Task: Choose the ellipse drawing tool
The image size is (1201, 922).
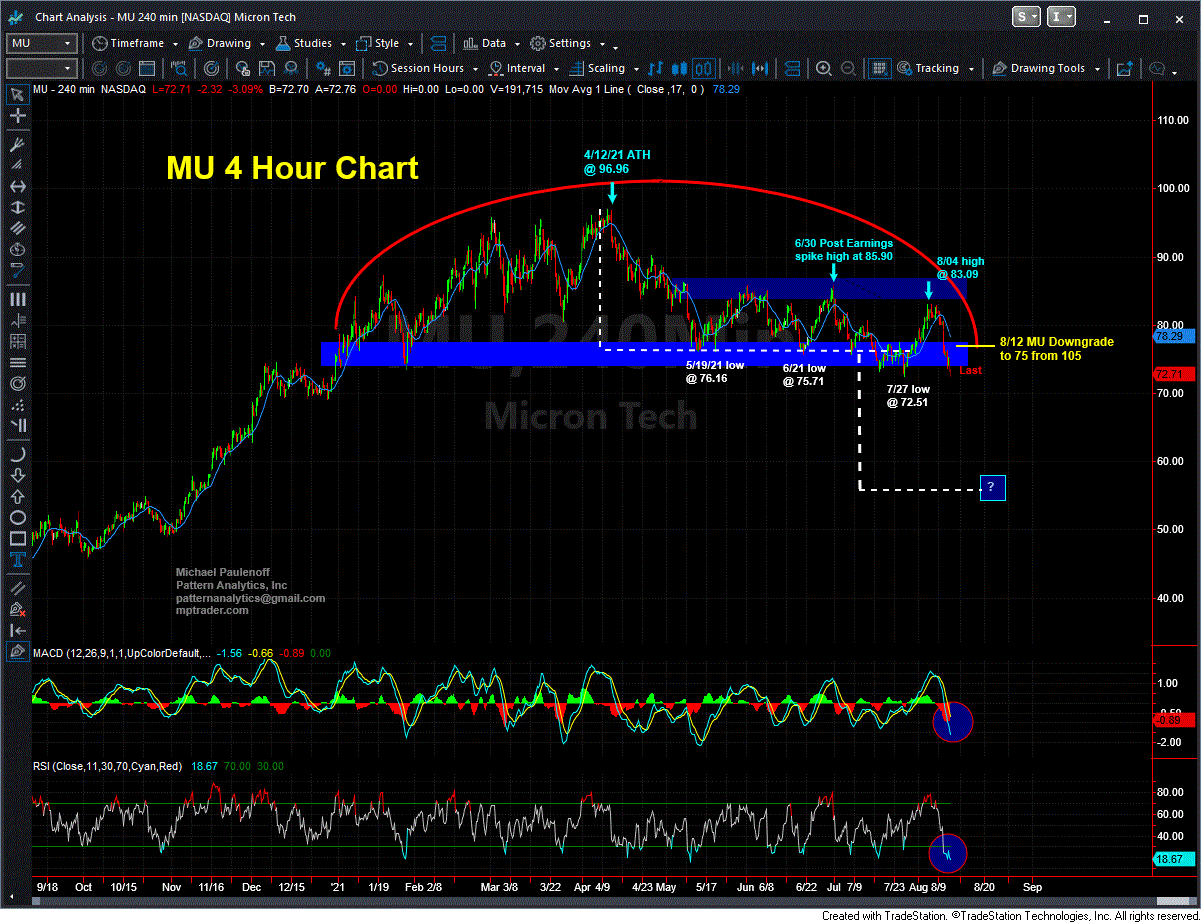Action: pyautogui.click(x=17, y=518)
